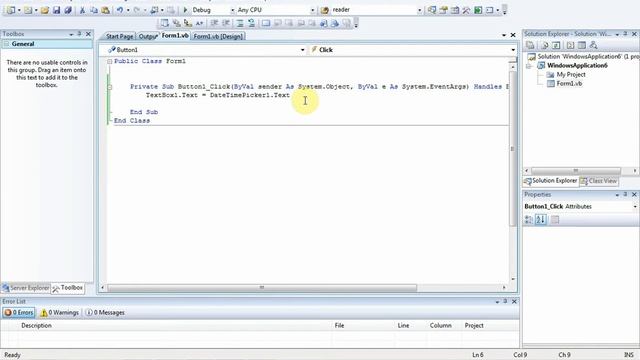Click the Comment out selected lines icon
Viewport: 640px width, 360px height.
pyautogui.click(x=240, y=23)
